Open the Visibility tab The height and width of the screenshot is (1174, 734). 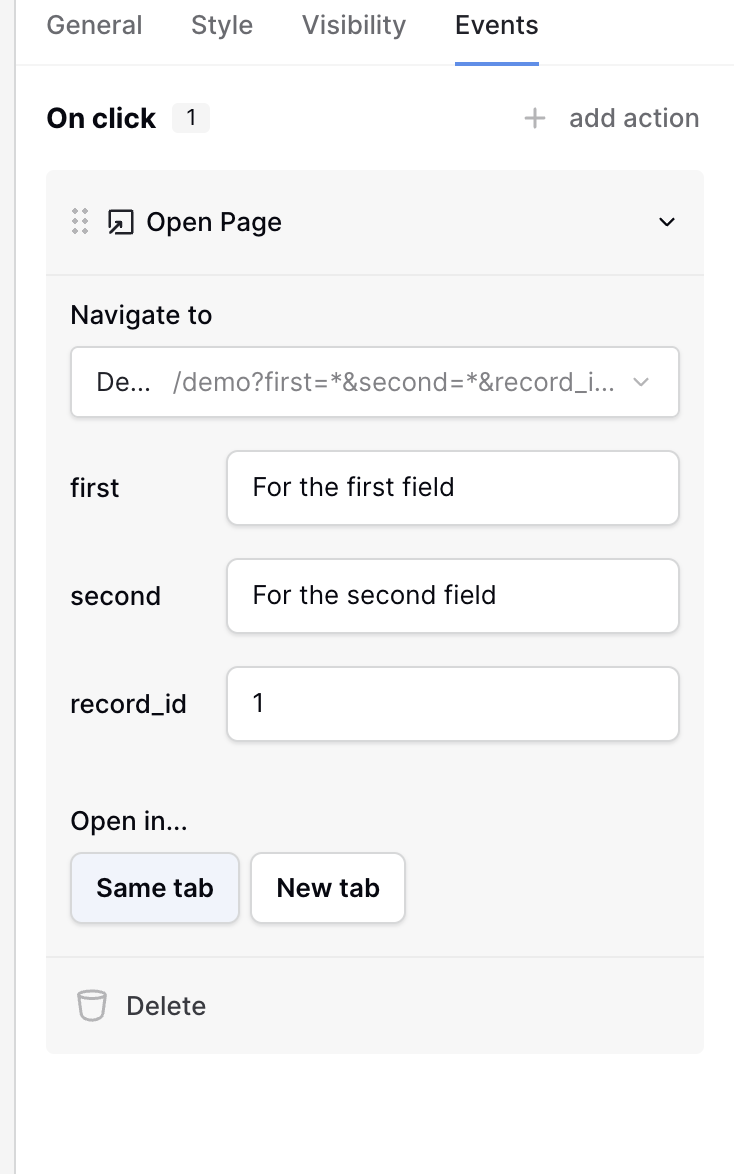click(x=354, y=26)
